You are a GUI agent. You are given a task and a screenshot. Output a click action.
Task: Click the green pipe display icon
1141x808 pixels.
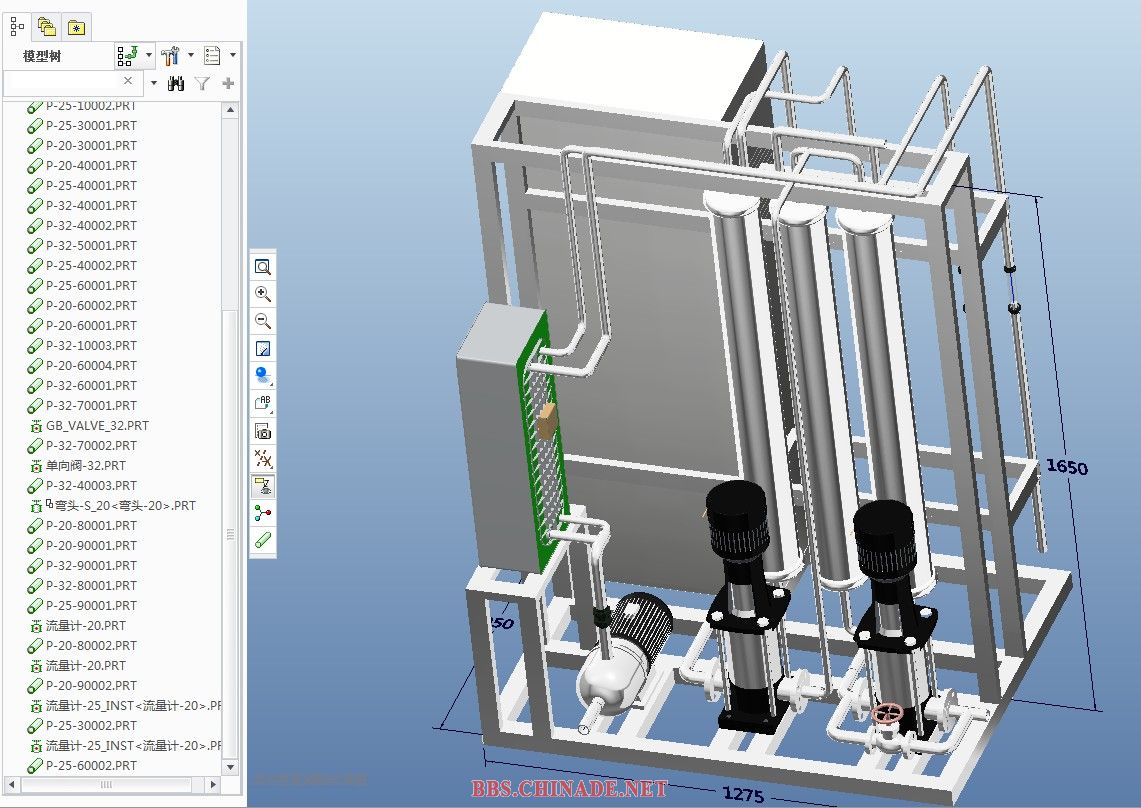coord(263,540)
